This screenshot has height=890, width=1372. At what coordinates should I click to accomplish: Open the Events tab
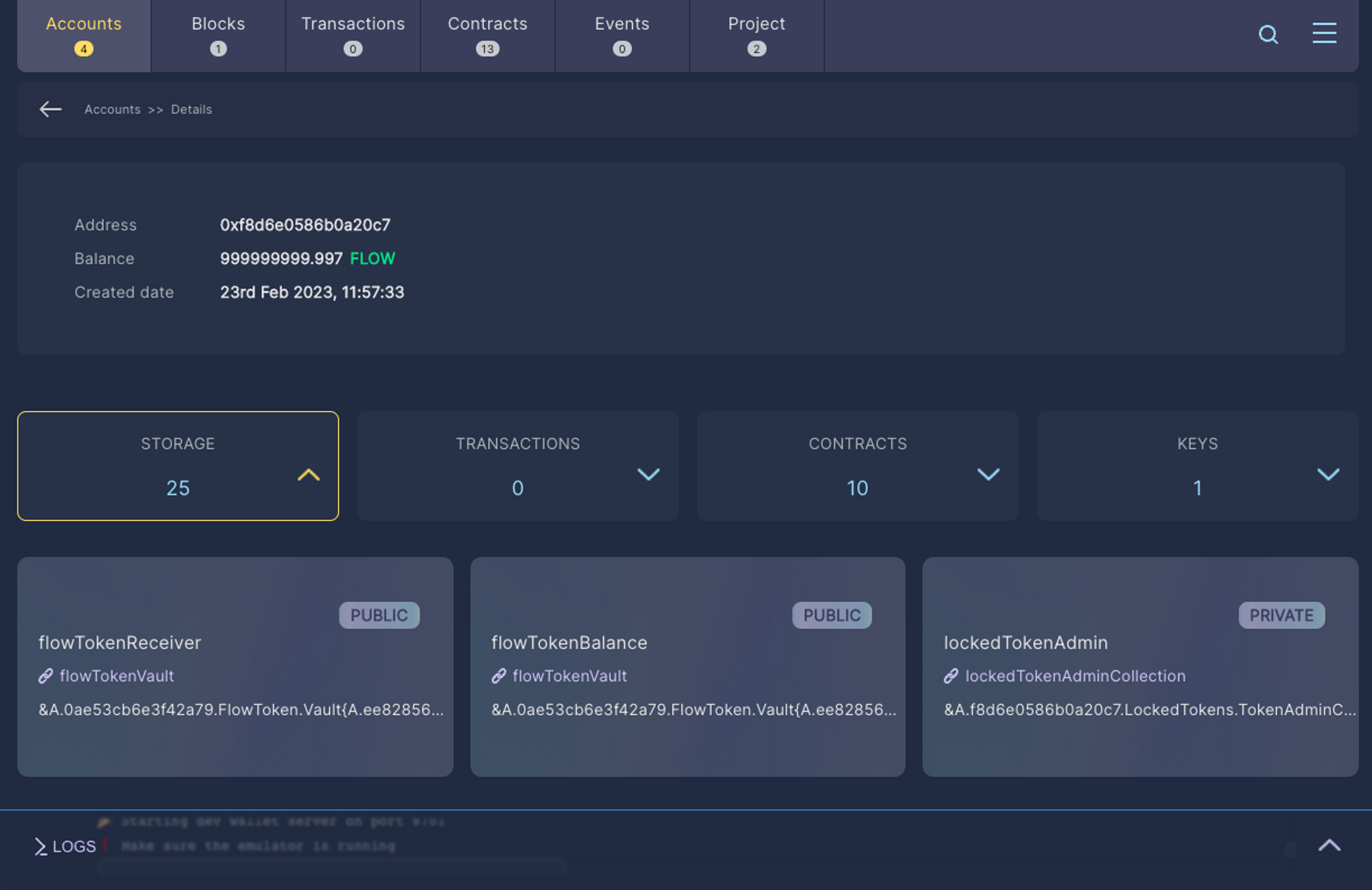click(x=622, y=34)
